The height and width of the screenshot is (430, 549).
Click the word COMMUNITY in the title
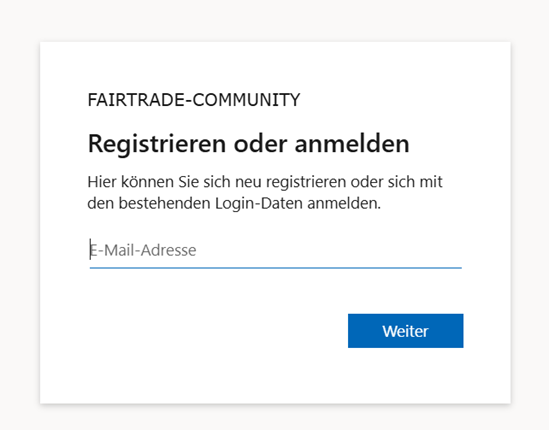coord(246,100)
